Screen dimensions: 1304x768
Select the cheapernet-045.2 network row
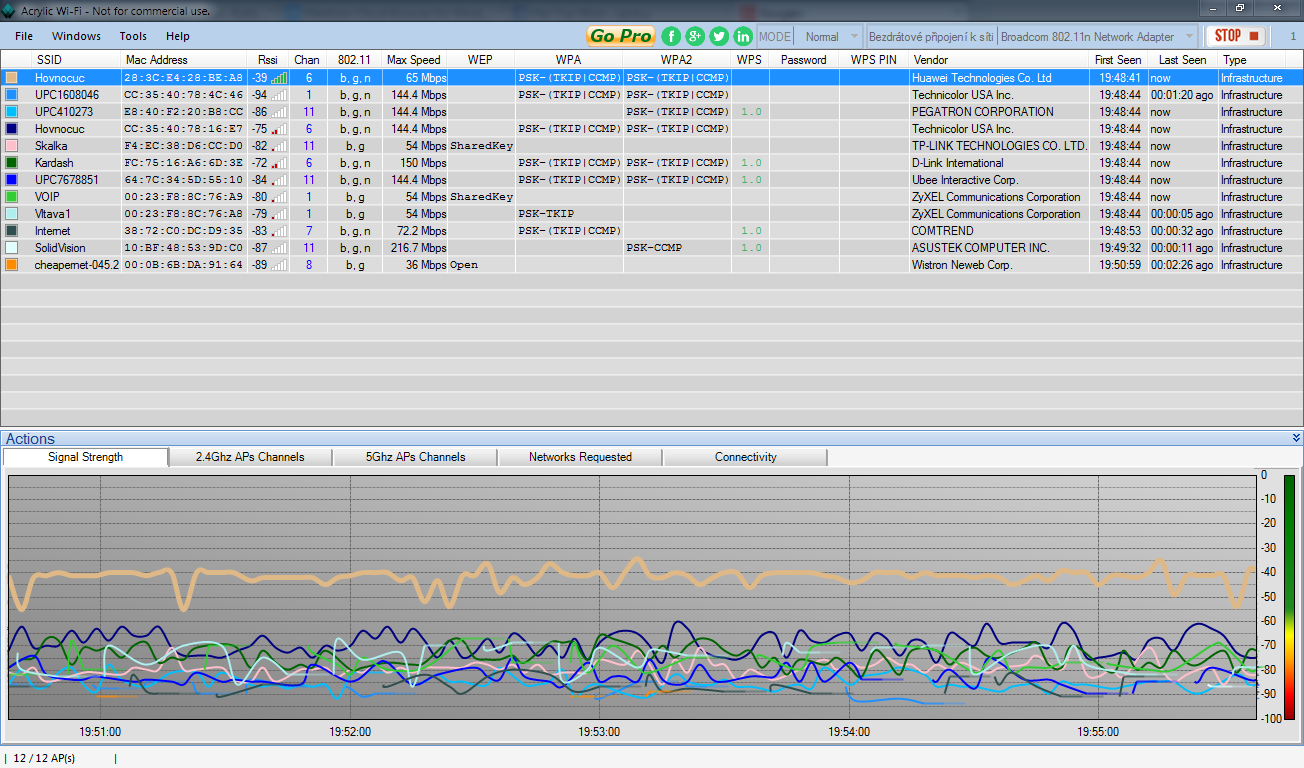(x=652, y=265)
